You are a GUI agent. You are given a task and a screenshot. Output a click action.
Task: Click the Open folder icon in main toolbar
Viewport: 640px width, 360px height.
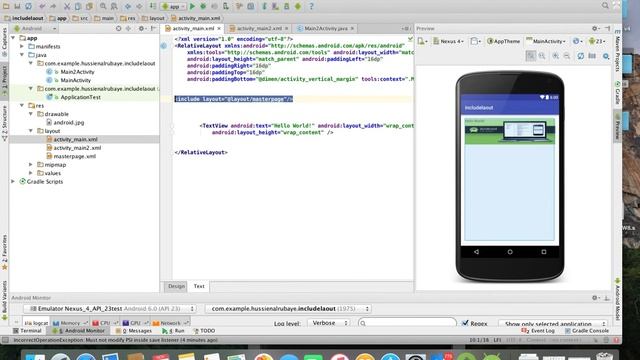coord(6,6)
